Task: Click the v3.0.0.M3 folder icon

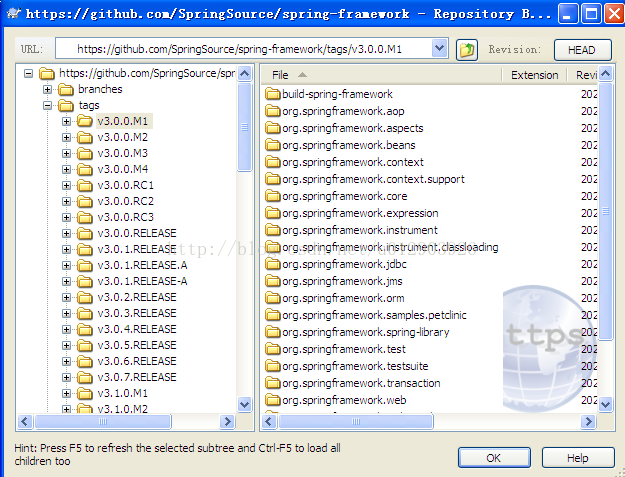Action: (x=85, y=153)
